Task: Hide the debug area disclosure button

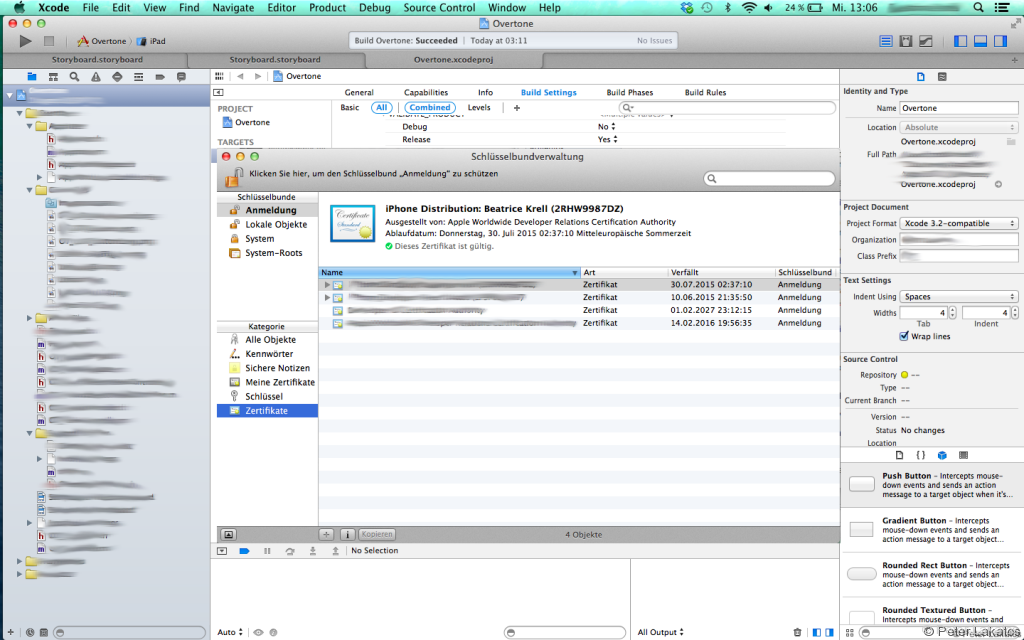Action: coord(222,551)
